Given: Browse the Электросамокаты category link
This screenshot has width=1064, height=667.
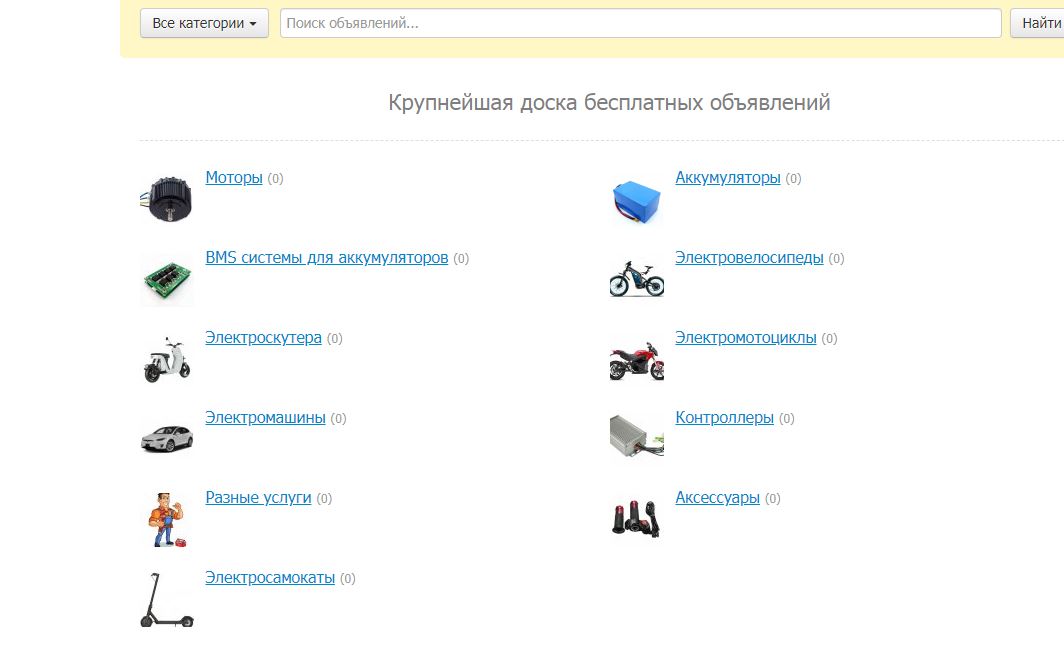Looking at the screenshot, I should point(270,578).
